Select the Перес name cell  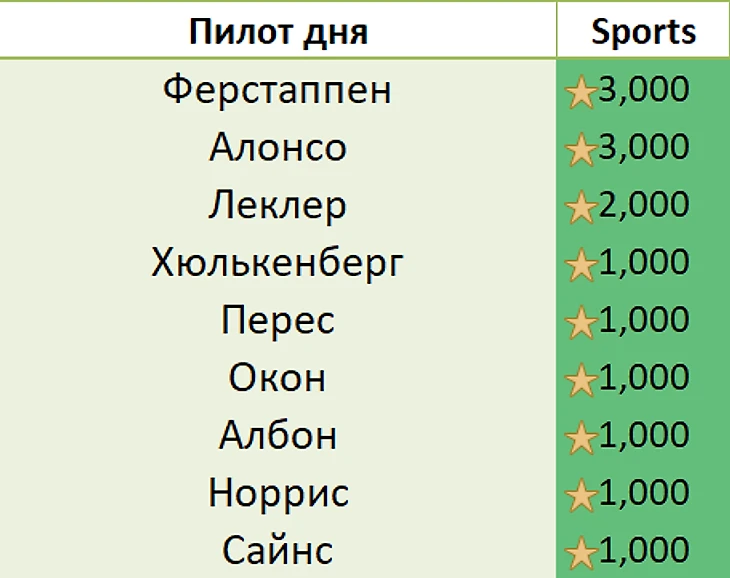click(278, 321)
